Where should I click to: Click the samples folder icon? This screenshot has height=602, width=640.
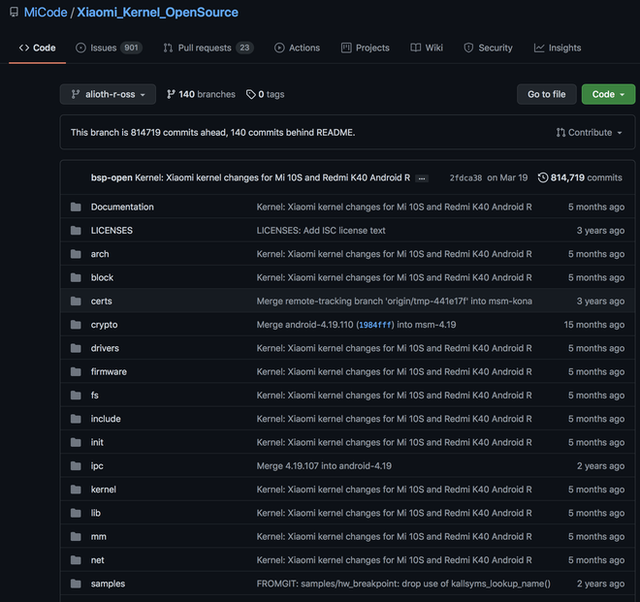[x=76, y=584]
